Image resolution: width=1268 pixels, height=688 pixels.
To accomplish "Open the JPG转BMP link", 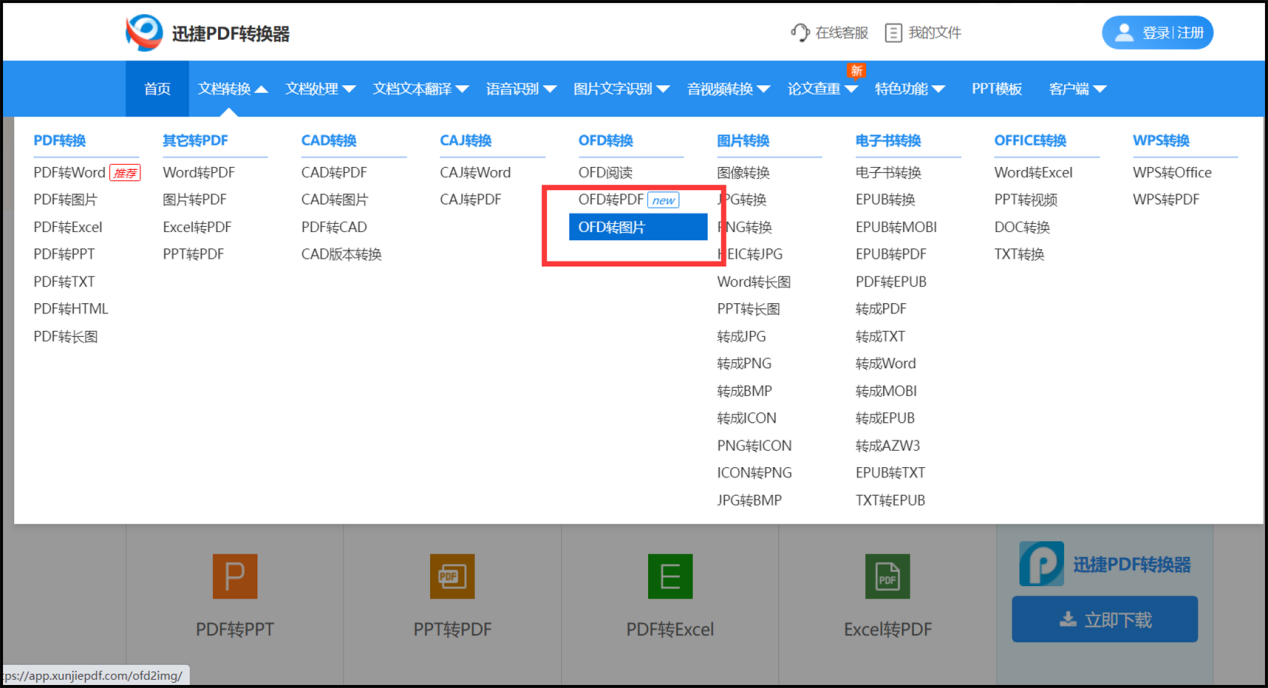I will [749, 500].
